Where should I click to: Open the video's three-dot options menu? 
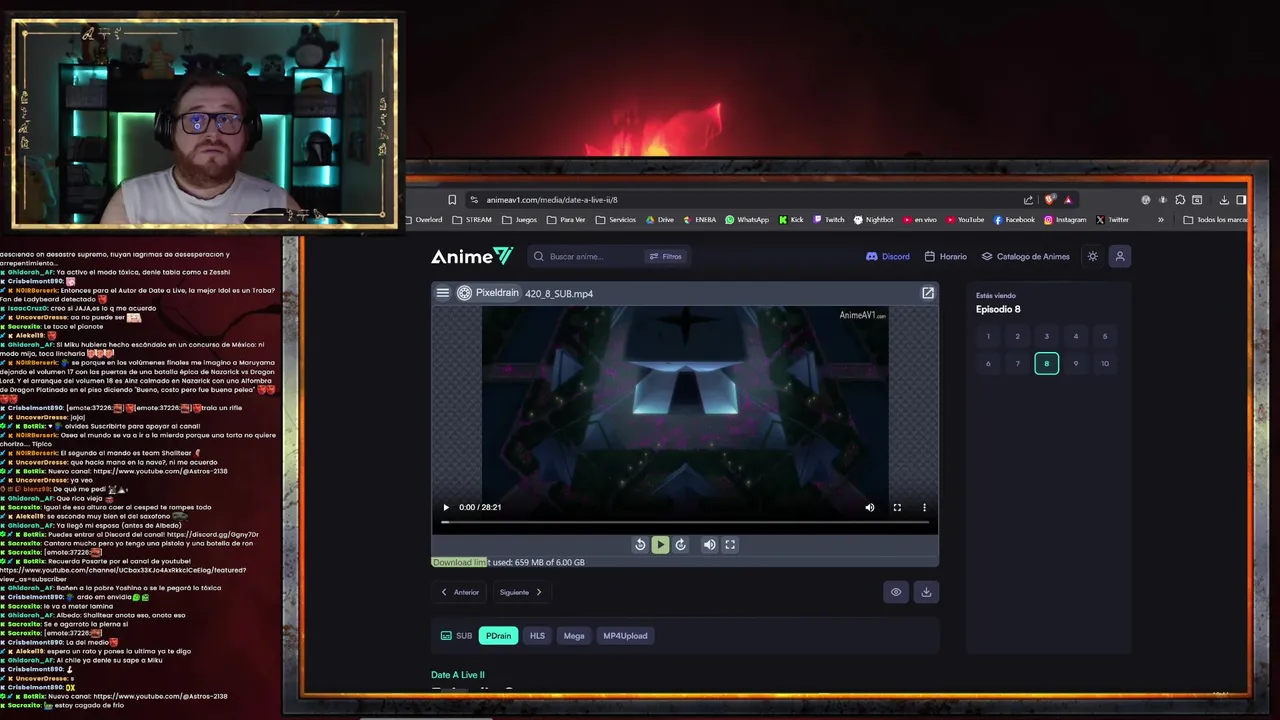924,507
